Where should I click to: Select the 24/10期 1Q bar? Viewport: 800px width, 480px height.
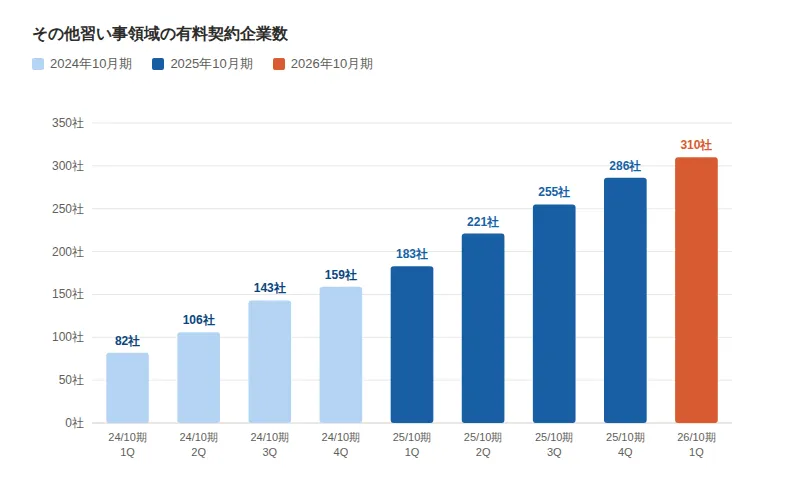(127, 388)
